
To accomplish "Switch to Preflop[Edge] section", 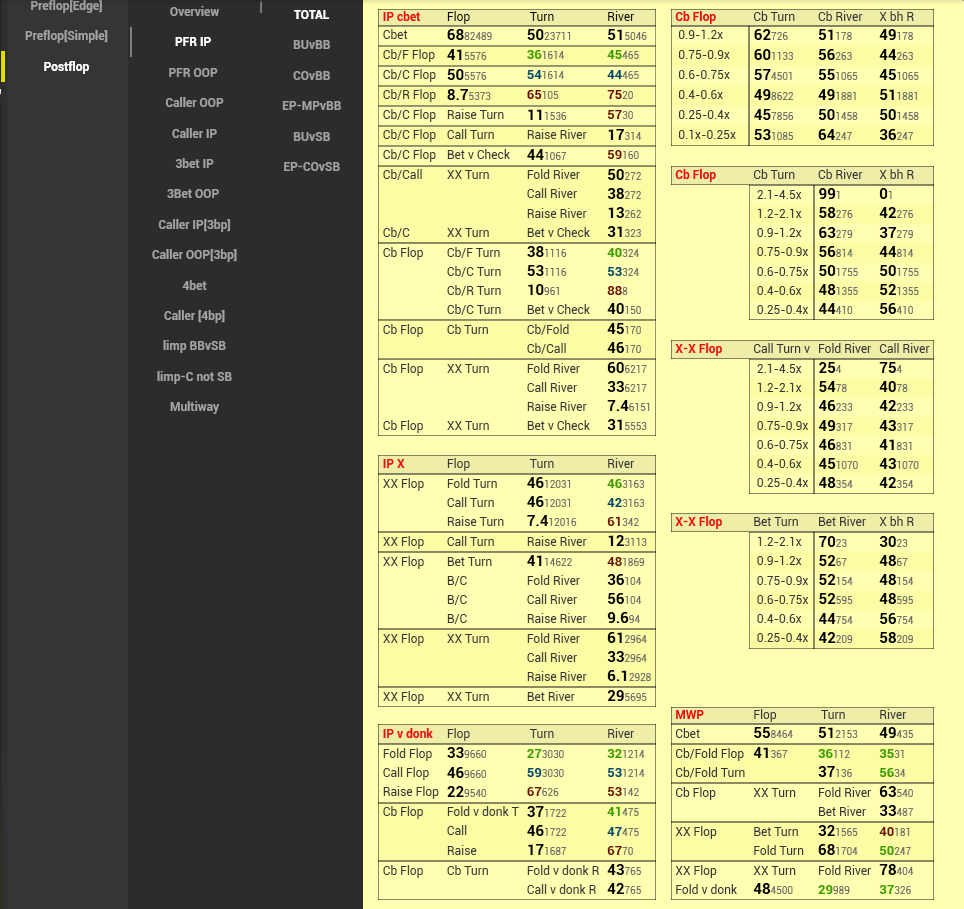I will [66, 6].
